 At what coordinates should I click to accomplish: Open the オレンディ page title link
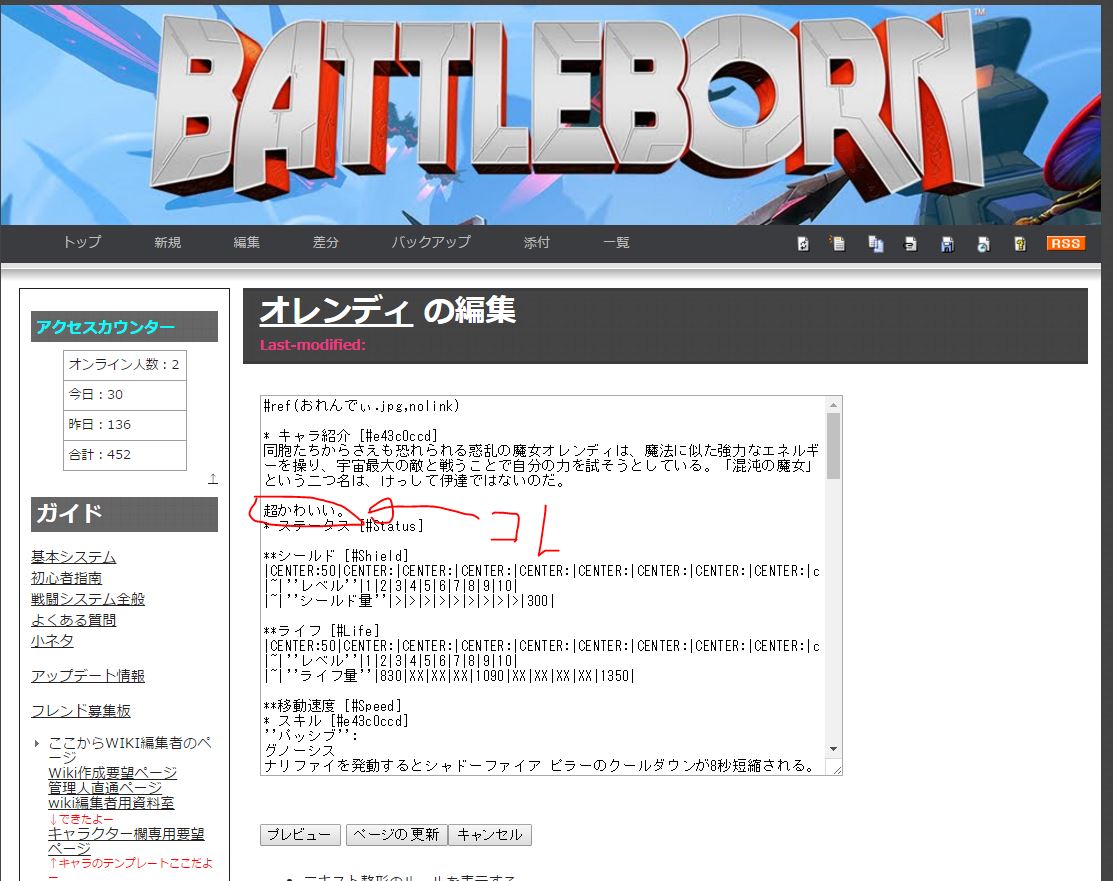[336, 310]
